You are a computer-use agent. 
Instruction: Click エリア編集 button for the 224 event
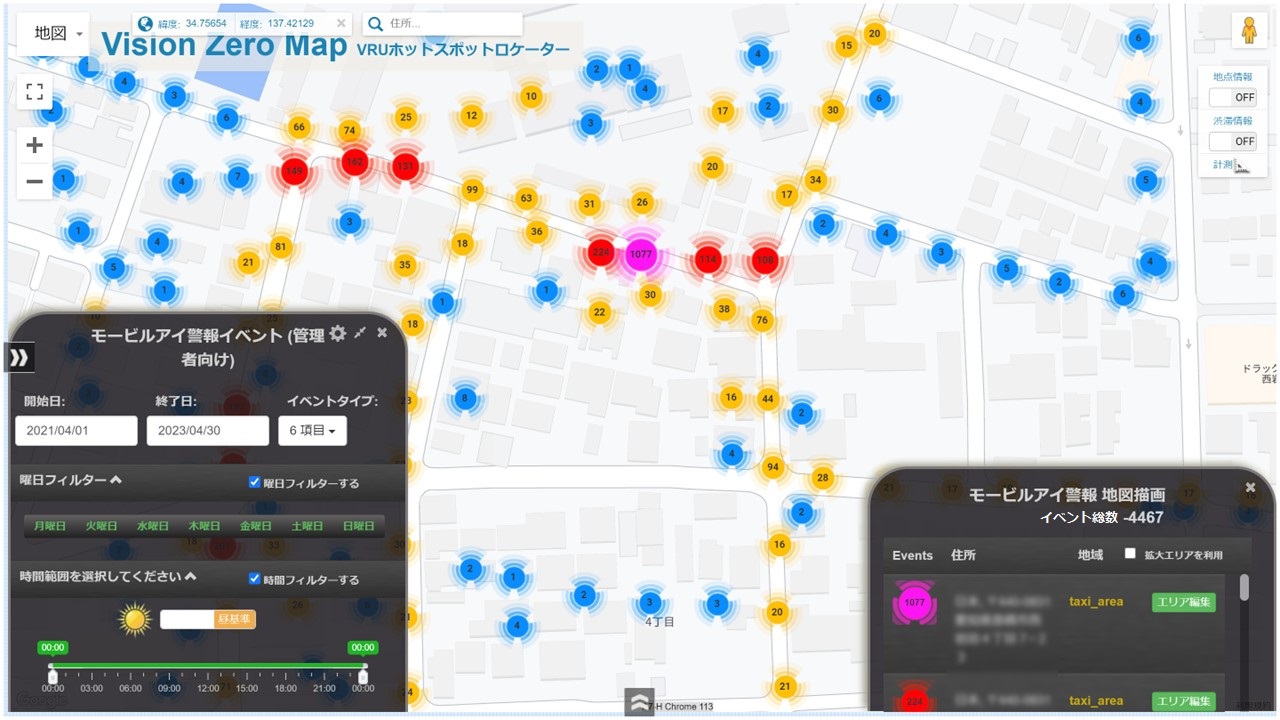1184,701
